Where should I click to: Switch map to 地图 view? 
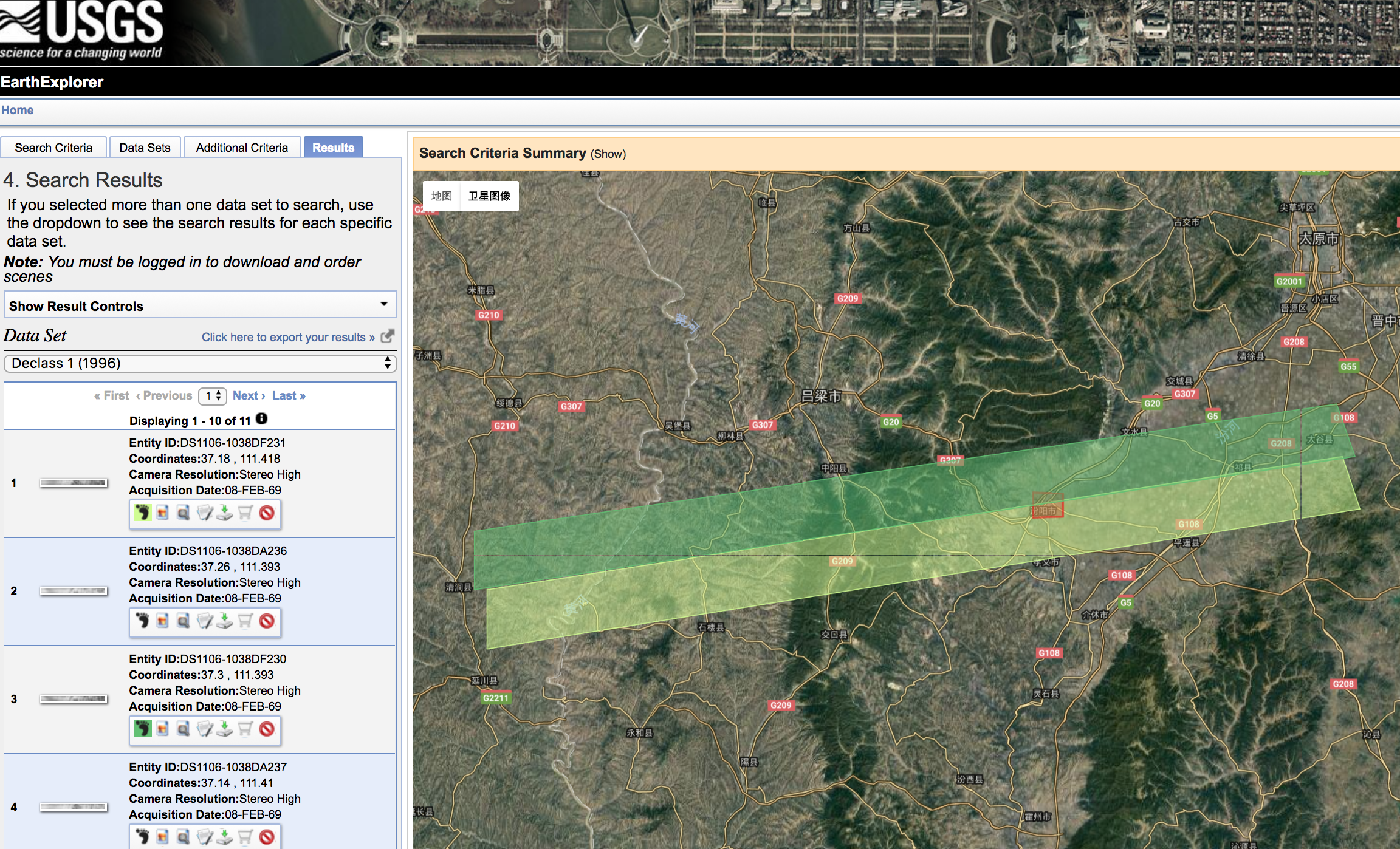[441, 196]
